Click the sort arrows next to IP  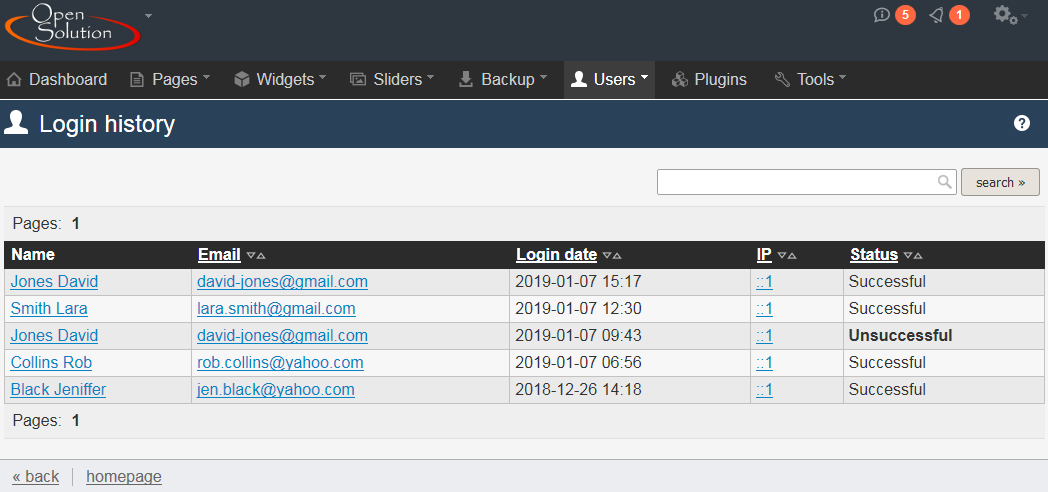pos(787,255)
